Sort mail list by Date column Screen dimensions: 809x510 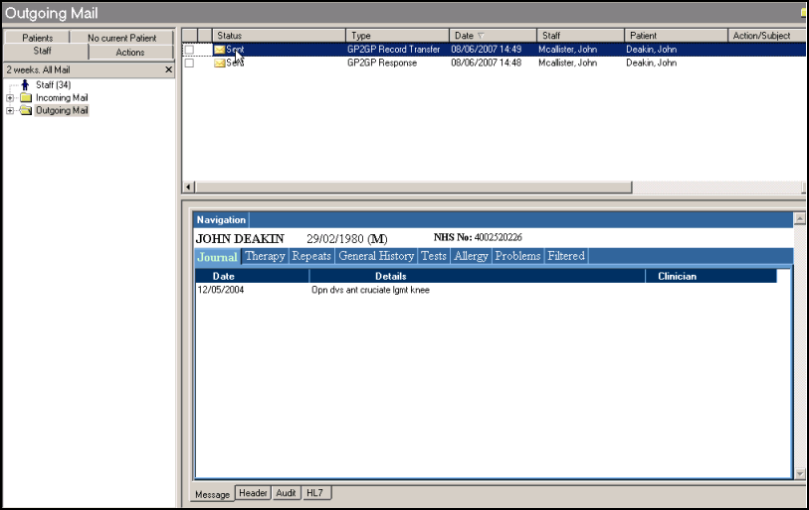(x=491, y=36)
